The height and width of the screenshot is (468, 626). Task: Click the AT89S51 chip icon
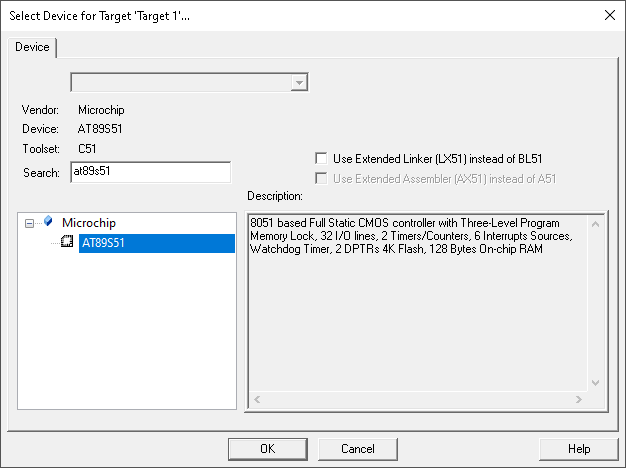click(68, 242)
